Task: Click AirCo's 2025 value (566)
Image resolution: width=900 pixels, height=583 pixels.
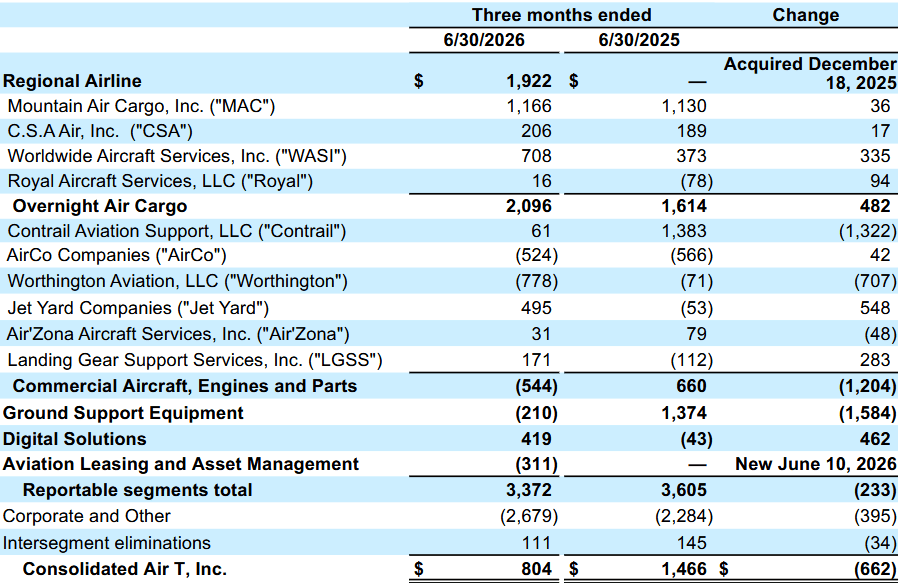Action: pos(691,255)
